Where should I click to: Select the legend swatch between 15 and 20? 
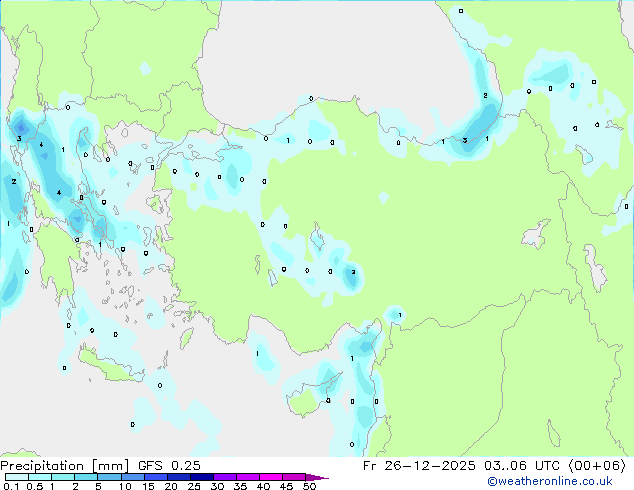pos(156,477)
